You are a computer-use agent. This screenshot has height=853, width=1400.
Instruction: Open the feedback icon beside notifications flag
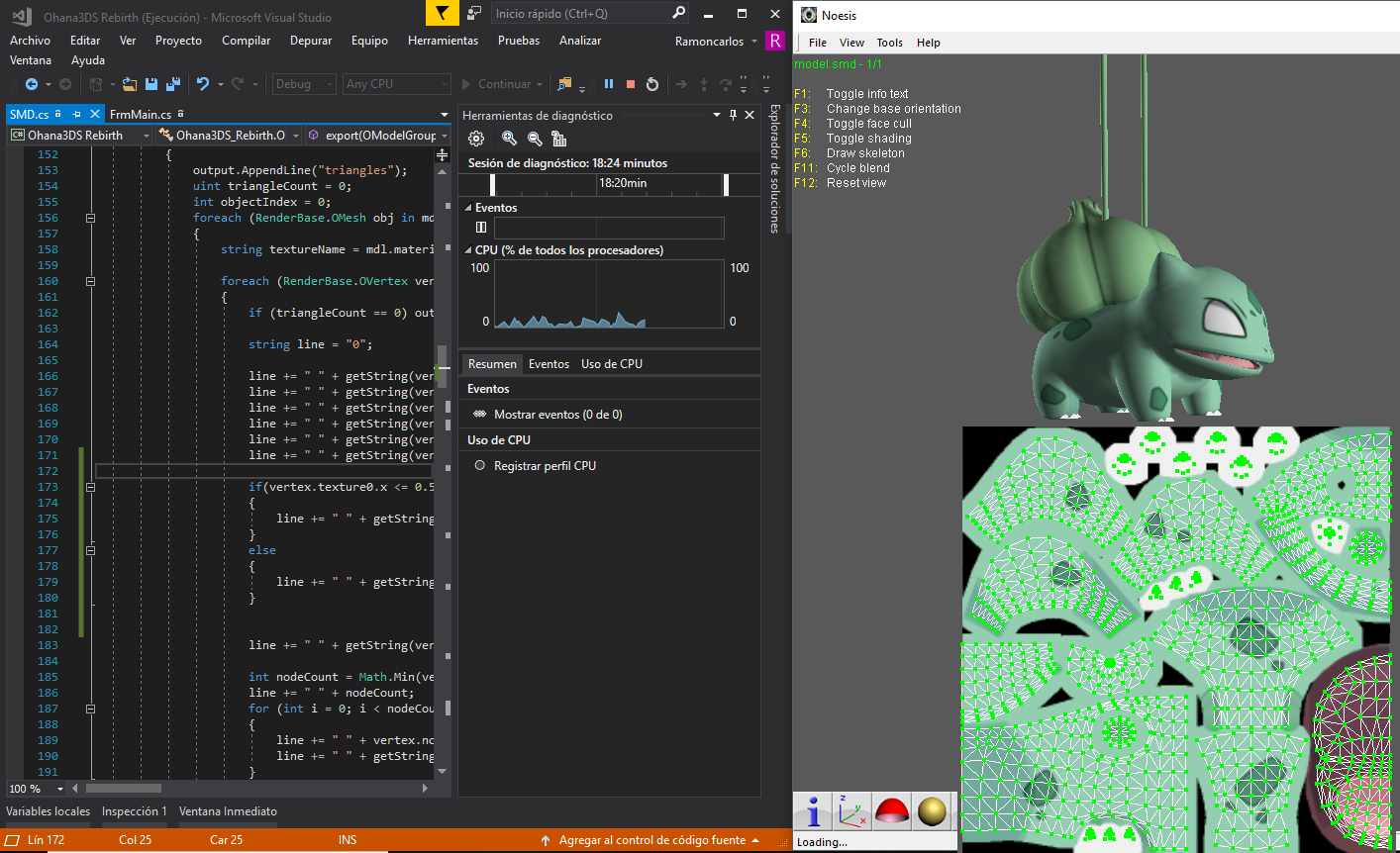click(x=474, y=13)
